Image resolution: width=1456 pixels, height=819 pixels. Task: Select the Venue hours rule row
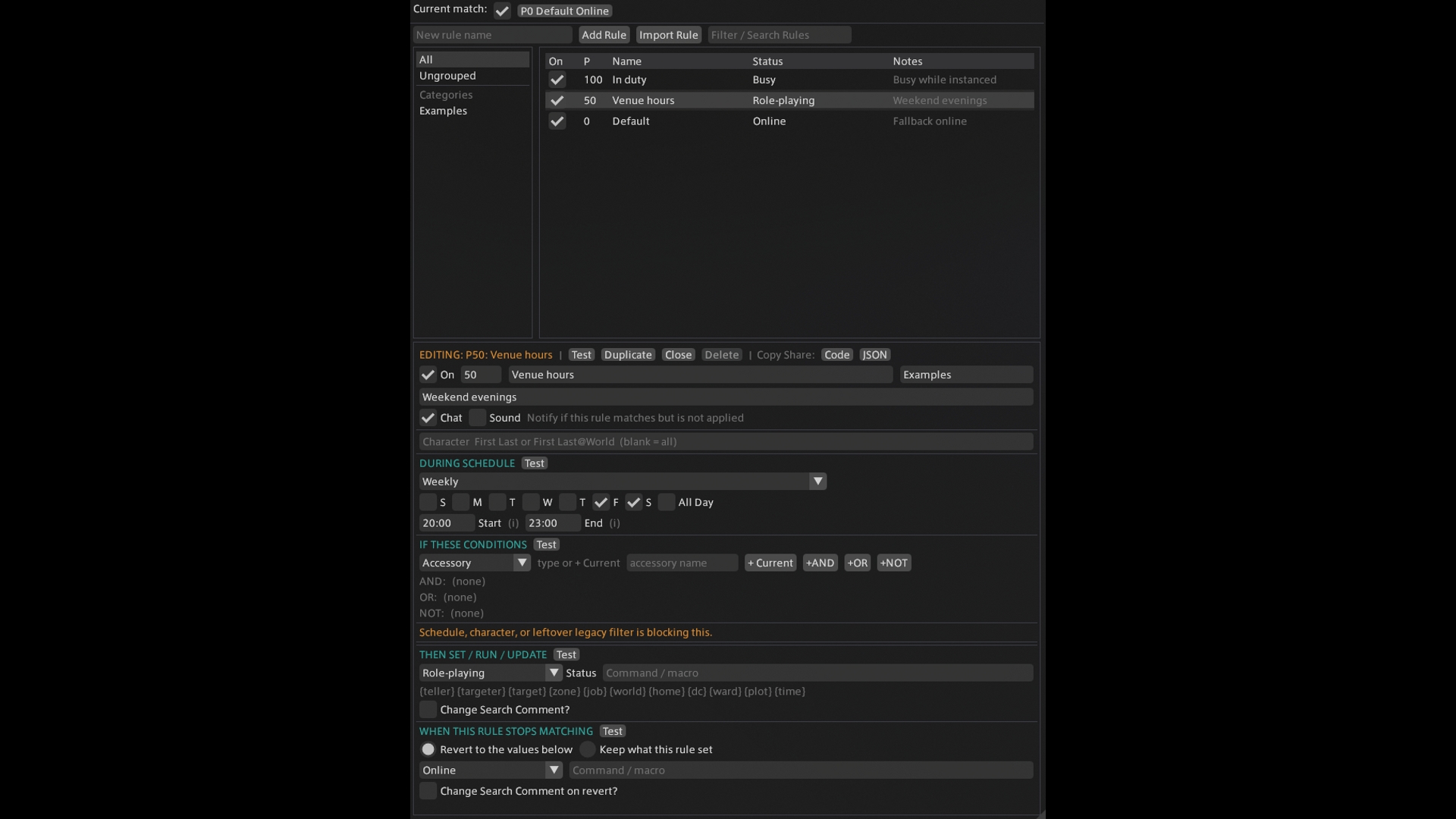[789, 100]
